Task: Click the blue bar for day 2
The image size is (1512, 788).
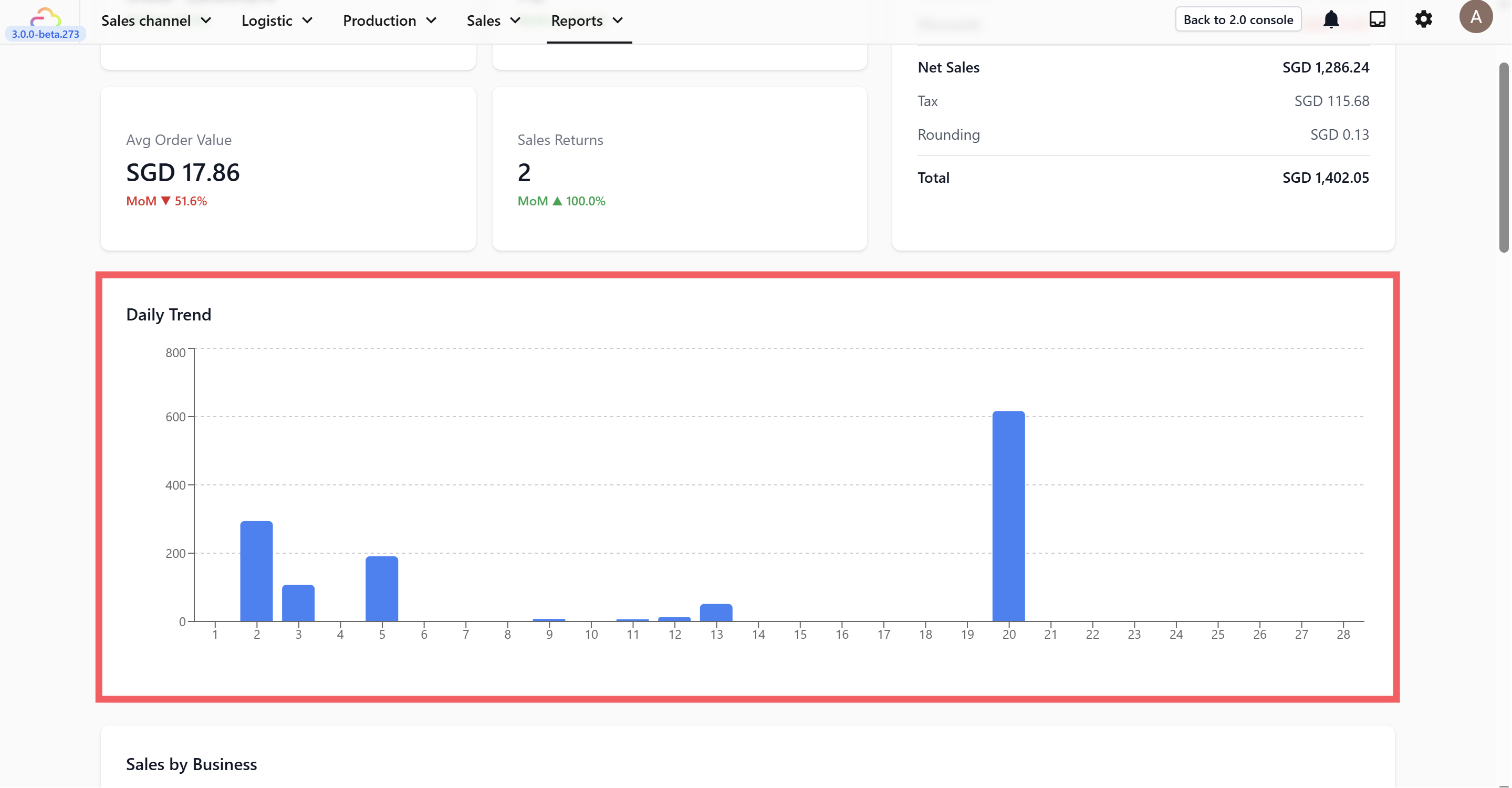Action: point(256,572)
